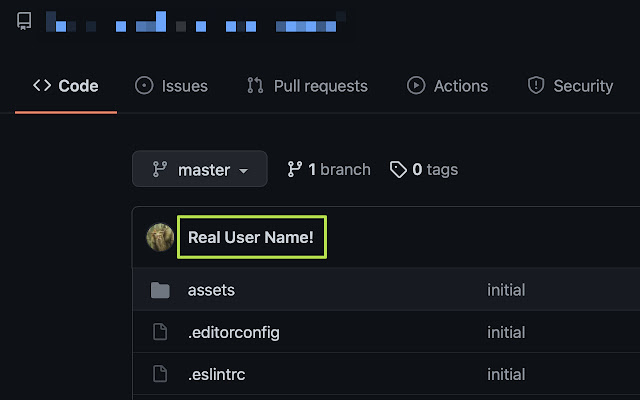
Task: Click the .eslintrc file icon
Action: click(x=160, y=375)
